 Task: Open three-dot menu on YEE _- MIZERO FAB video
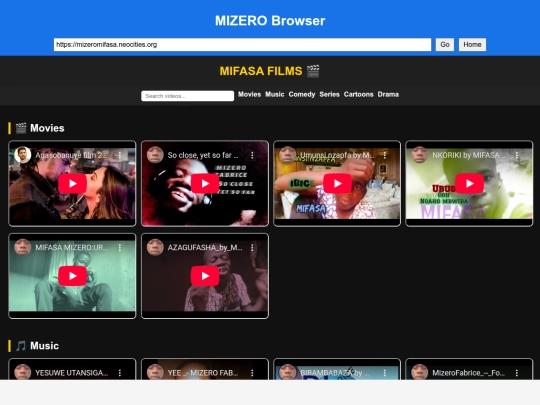(x=252, y=373)
